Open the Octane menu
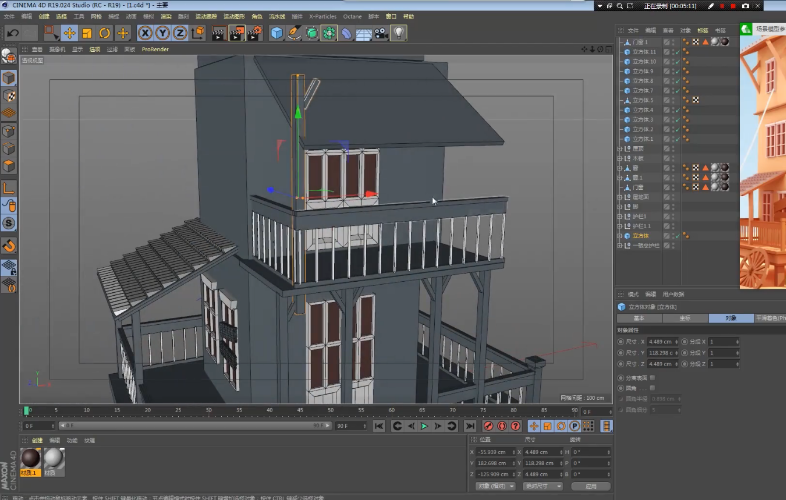The image size is (786, 500). coord(352,17)
